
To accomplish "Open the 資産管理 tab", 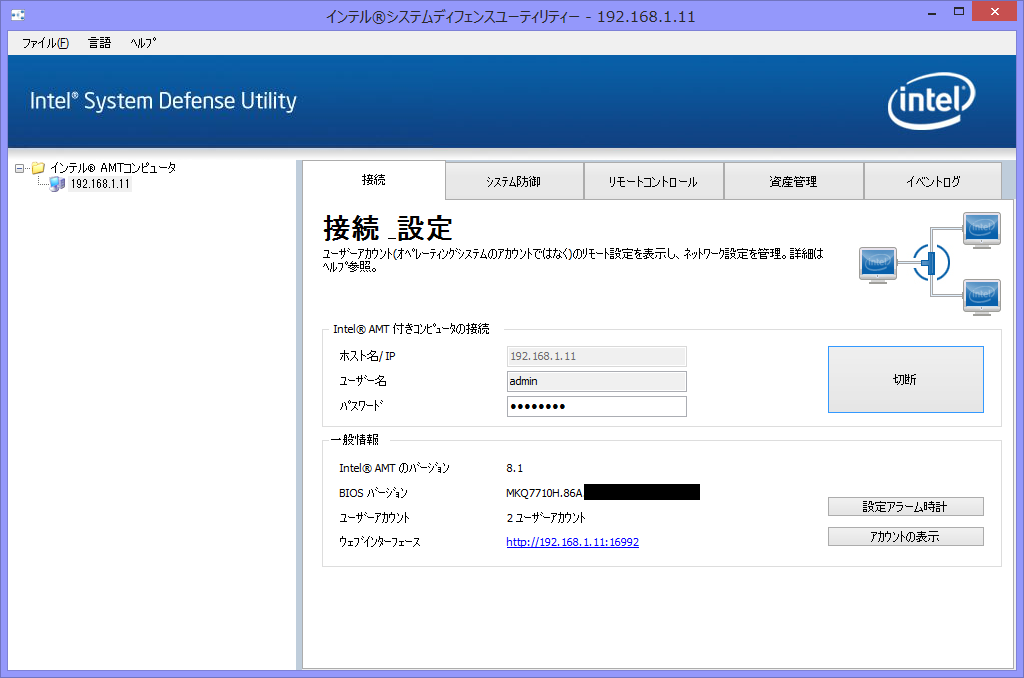I will 793,182.
